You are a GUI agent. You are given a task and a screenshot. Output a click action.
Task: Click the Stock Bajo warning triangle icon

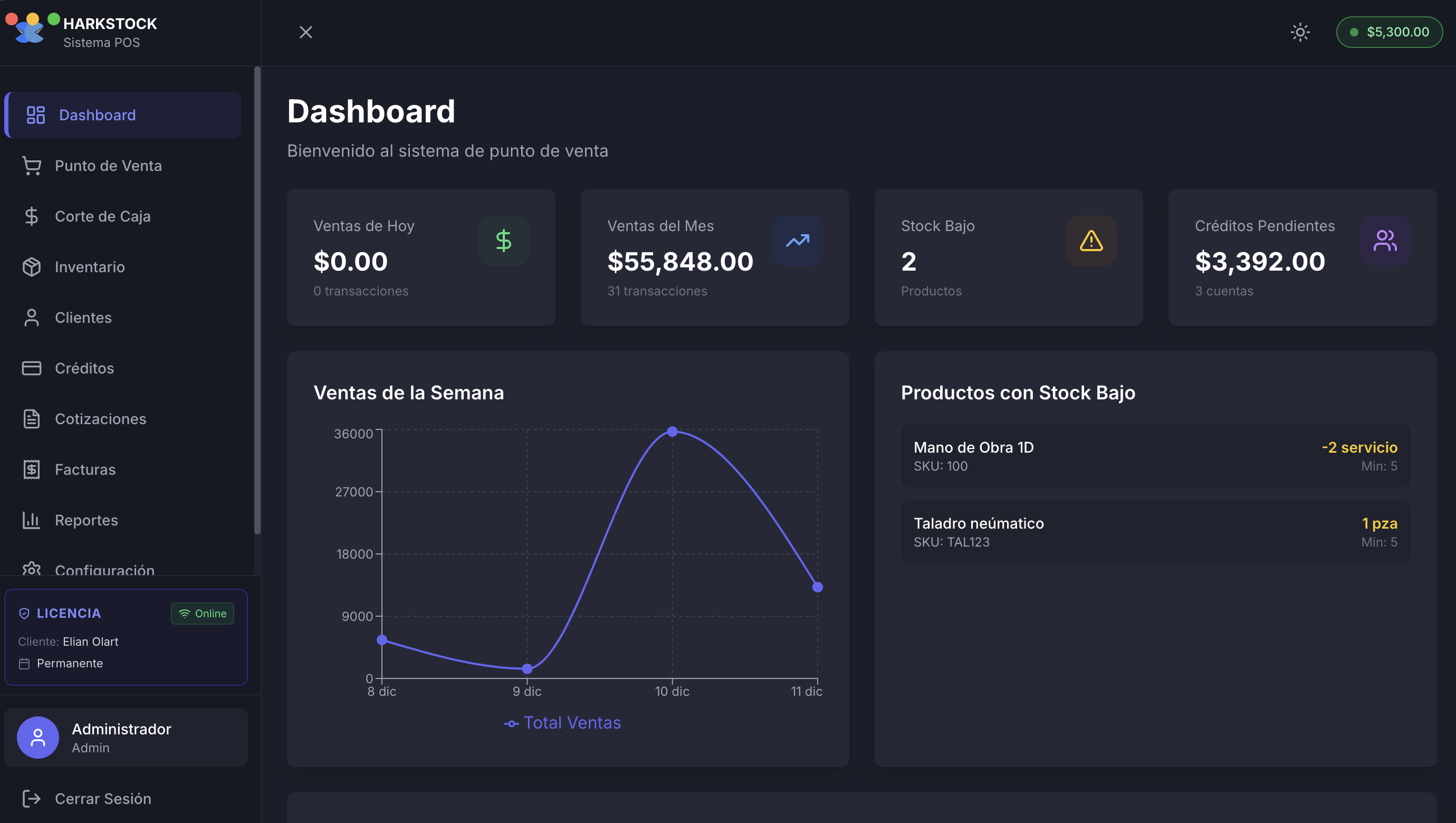1091,241
